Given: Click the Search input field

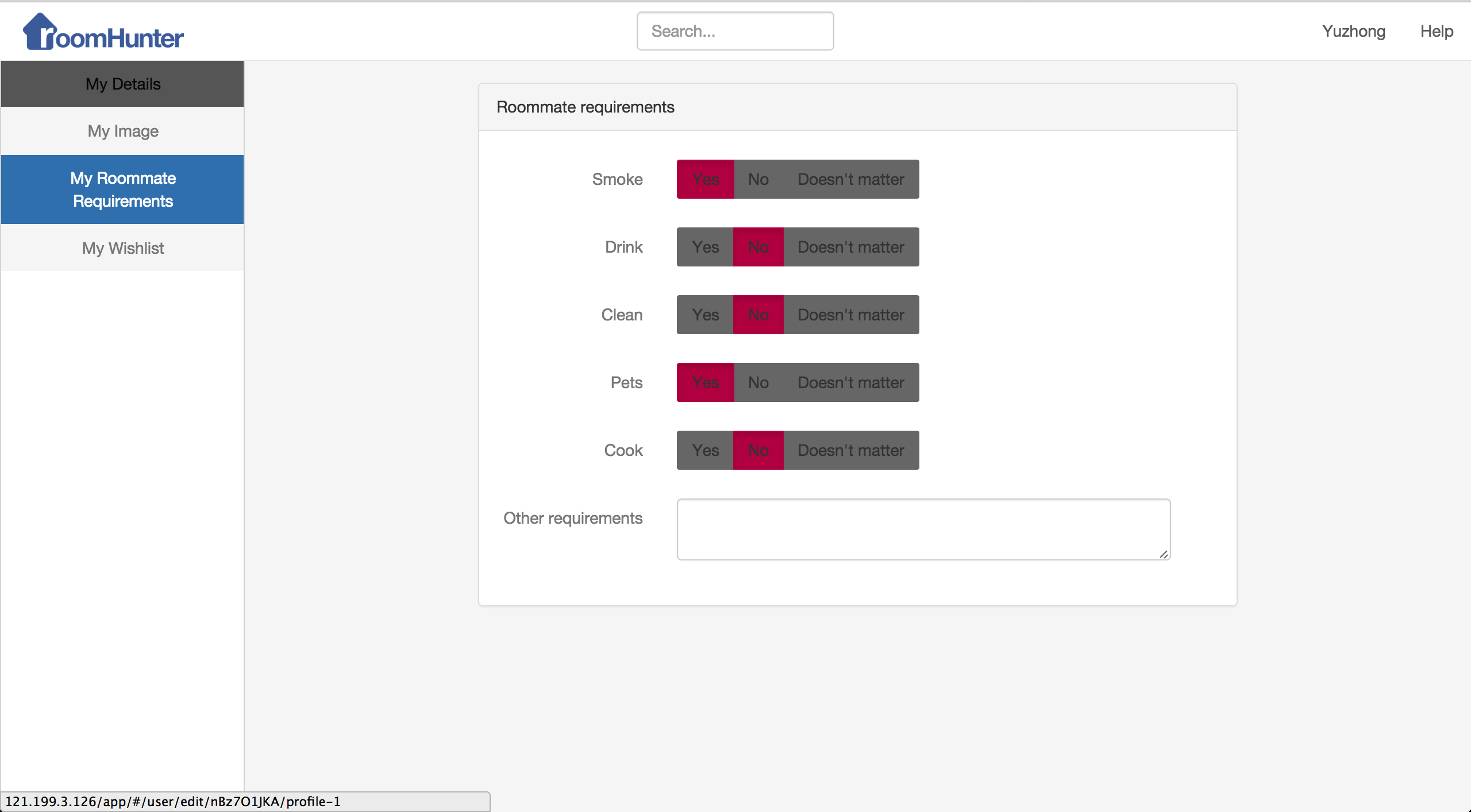Looking at the screenshot, I should tap(735, 31).
